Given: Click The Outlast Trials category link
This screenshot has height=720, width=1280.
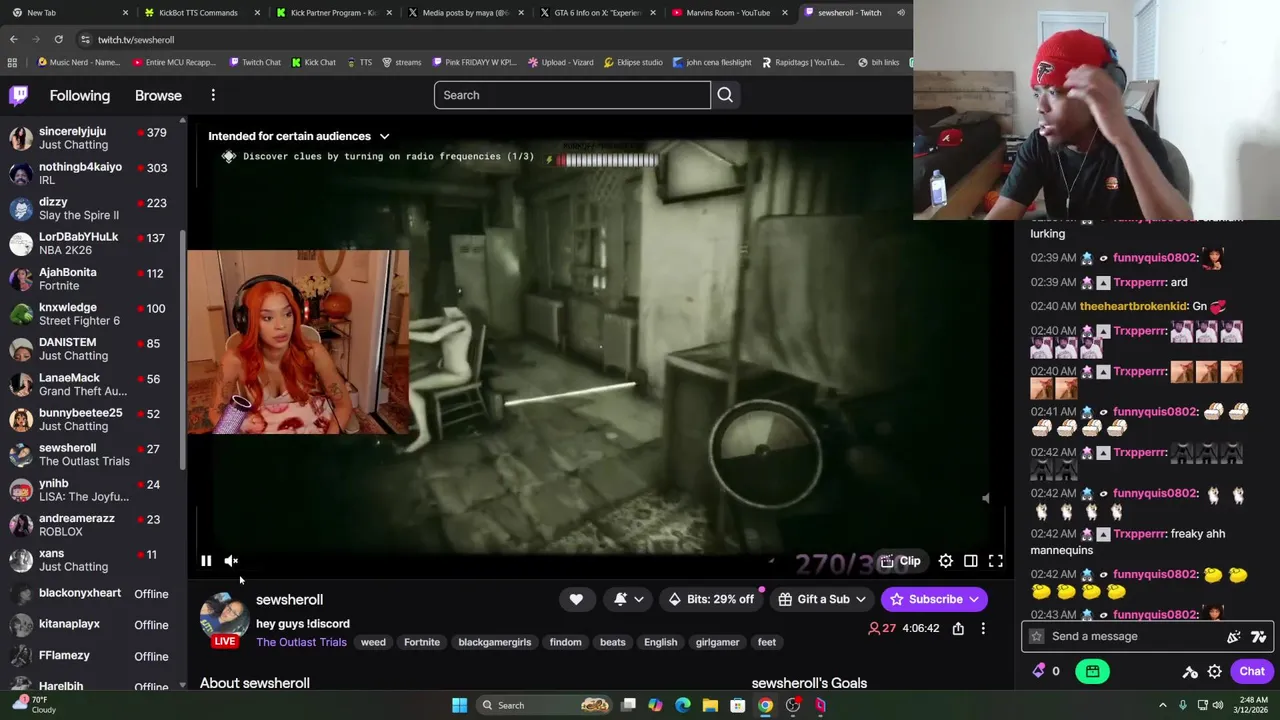Looking at the screenshot, I should click(301, 642).
